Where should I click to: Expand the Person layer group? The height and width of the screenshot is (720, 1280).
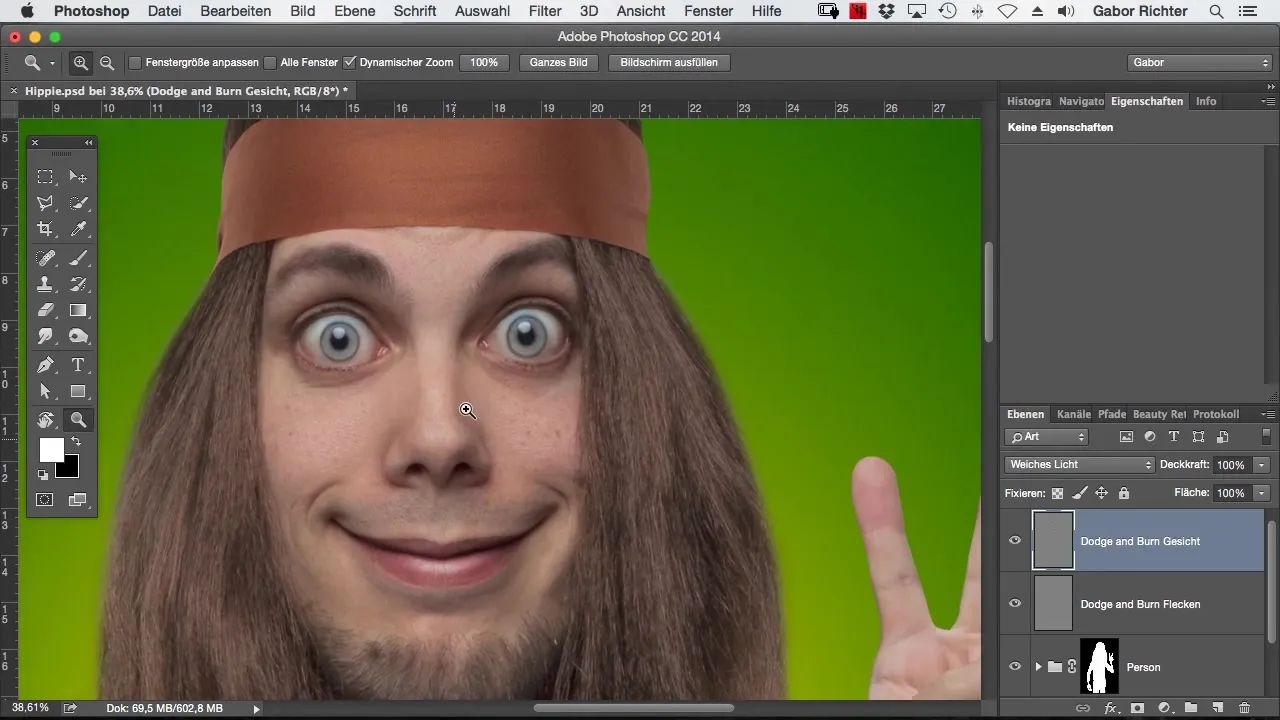[1038, 667]
